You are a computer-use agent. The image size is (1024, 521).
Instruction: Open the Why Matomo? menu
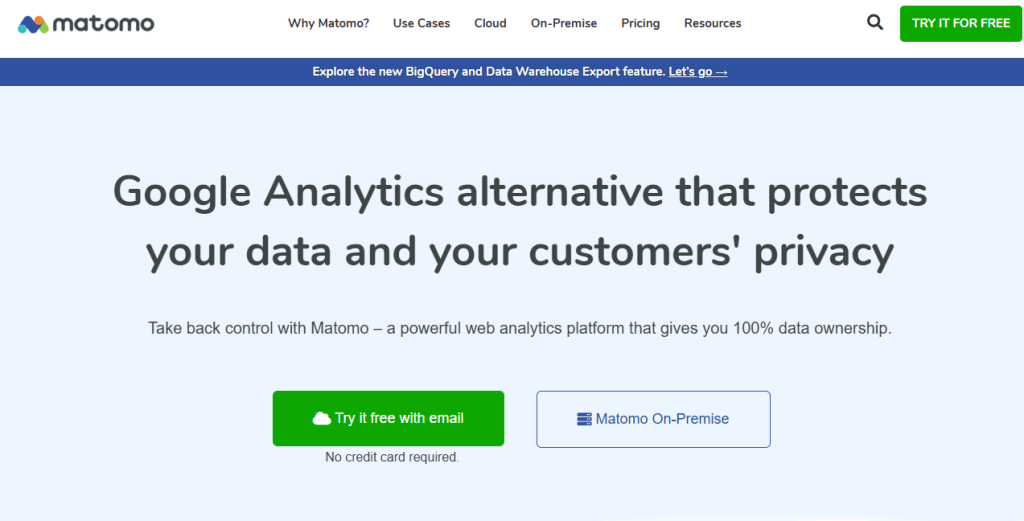click(328, 23)
